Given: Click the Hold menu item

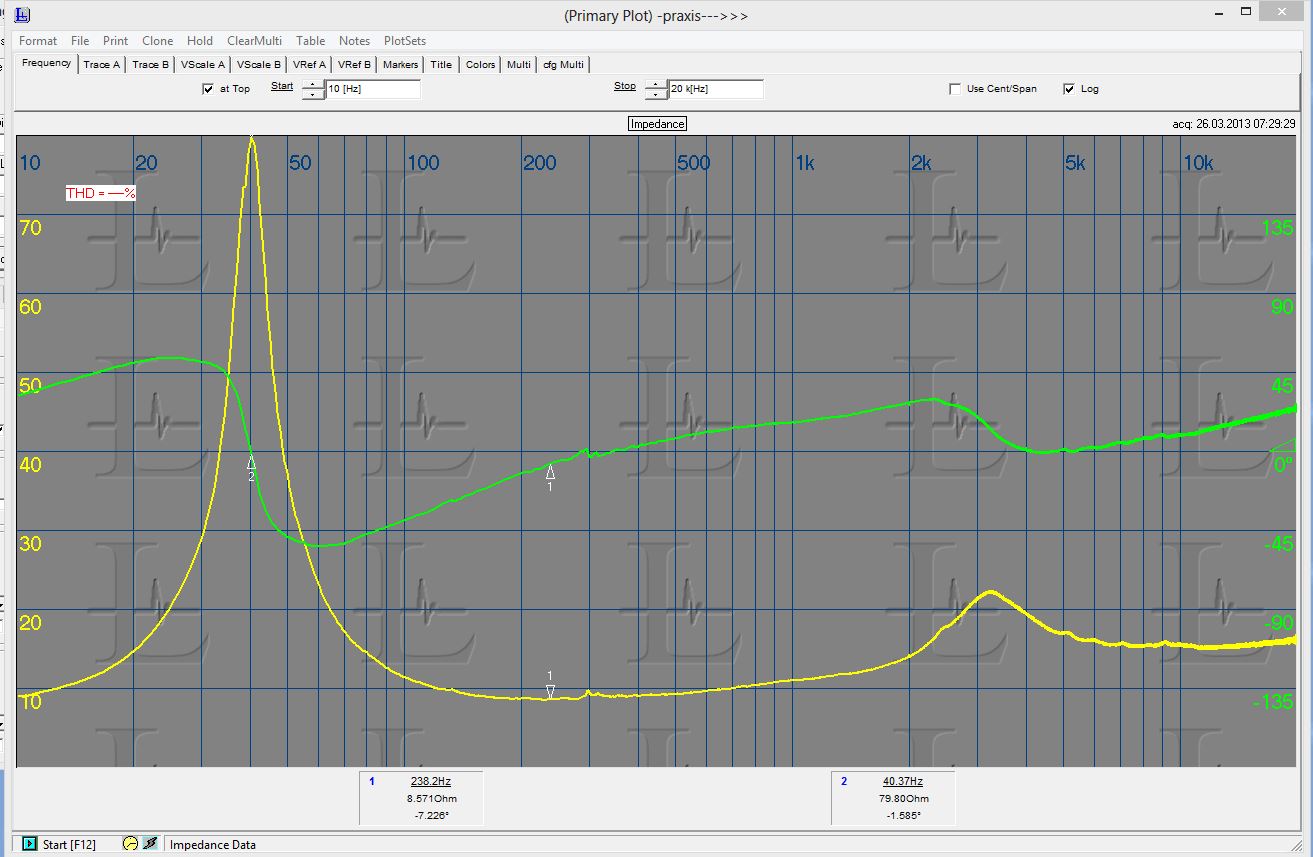Looking at the screenshot, I should point(200,41).
